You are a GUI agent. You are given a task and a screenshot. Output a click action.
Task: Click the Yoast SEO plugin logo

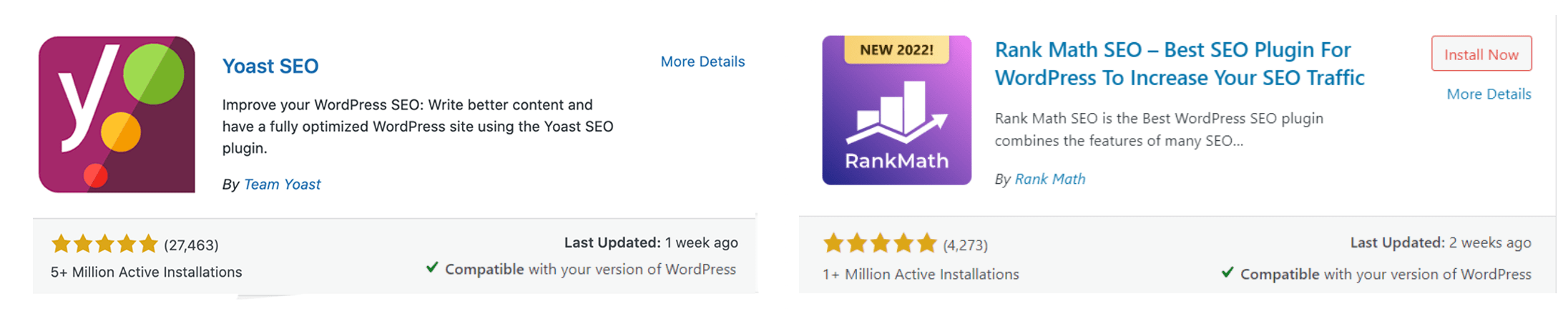click(117, 114)
